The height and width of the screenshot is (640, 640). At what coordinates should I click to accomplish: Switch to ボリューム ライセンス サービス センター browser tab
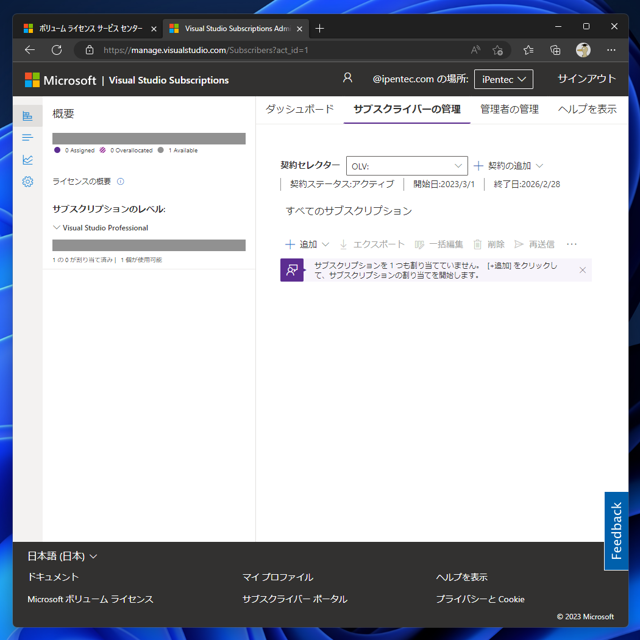click(x=90, y=28)
